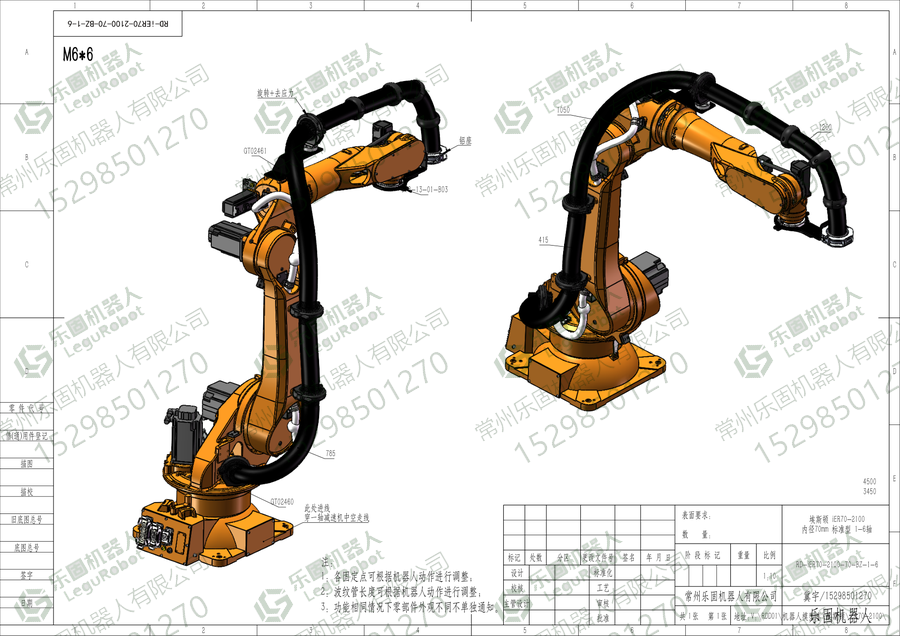Screen dimensions: 900x636
Task: Click the "比例" title block cell
Action: click(770, 555)
